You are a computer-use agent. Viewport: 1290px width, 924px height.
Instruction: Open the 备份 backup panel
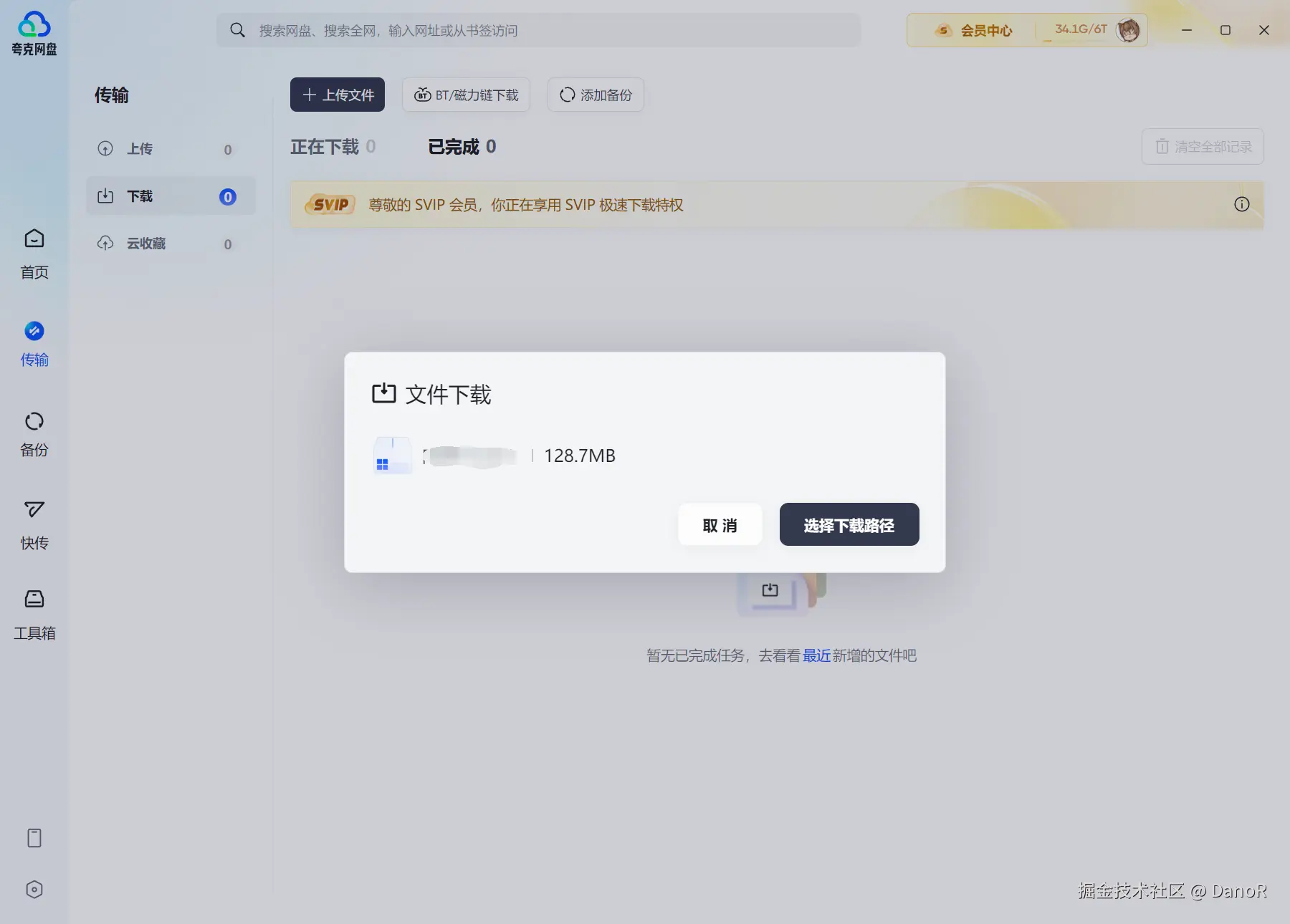34,433
